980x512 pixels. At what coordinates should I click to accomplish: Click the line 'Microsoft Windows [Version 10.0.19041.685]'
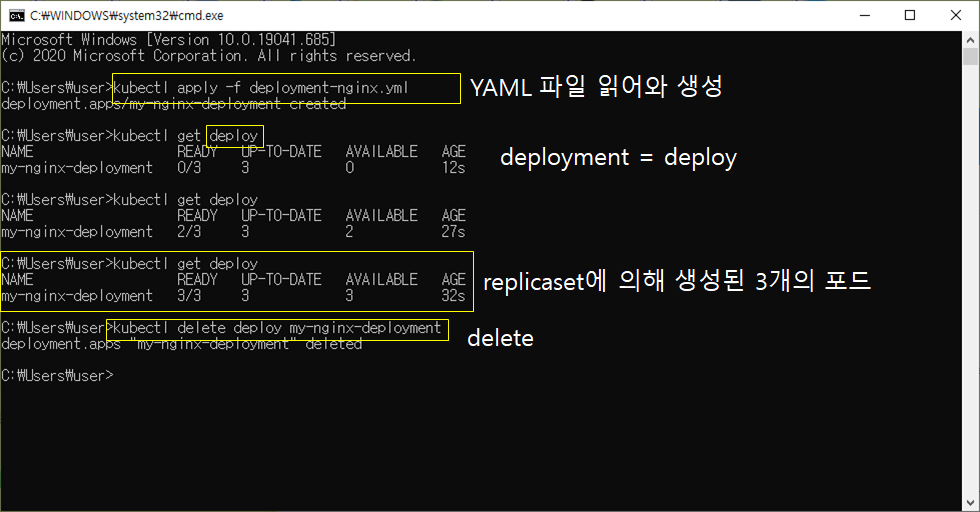(169, 39)
